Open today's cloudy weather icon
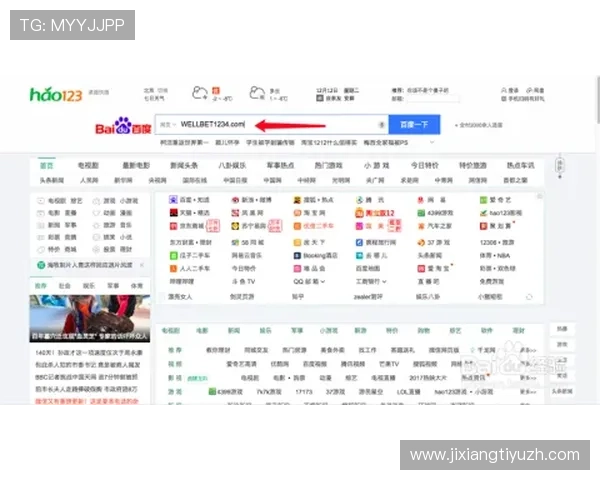The height and width of the screenshot is (480, 600). point(199,93)
